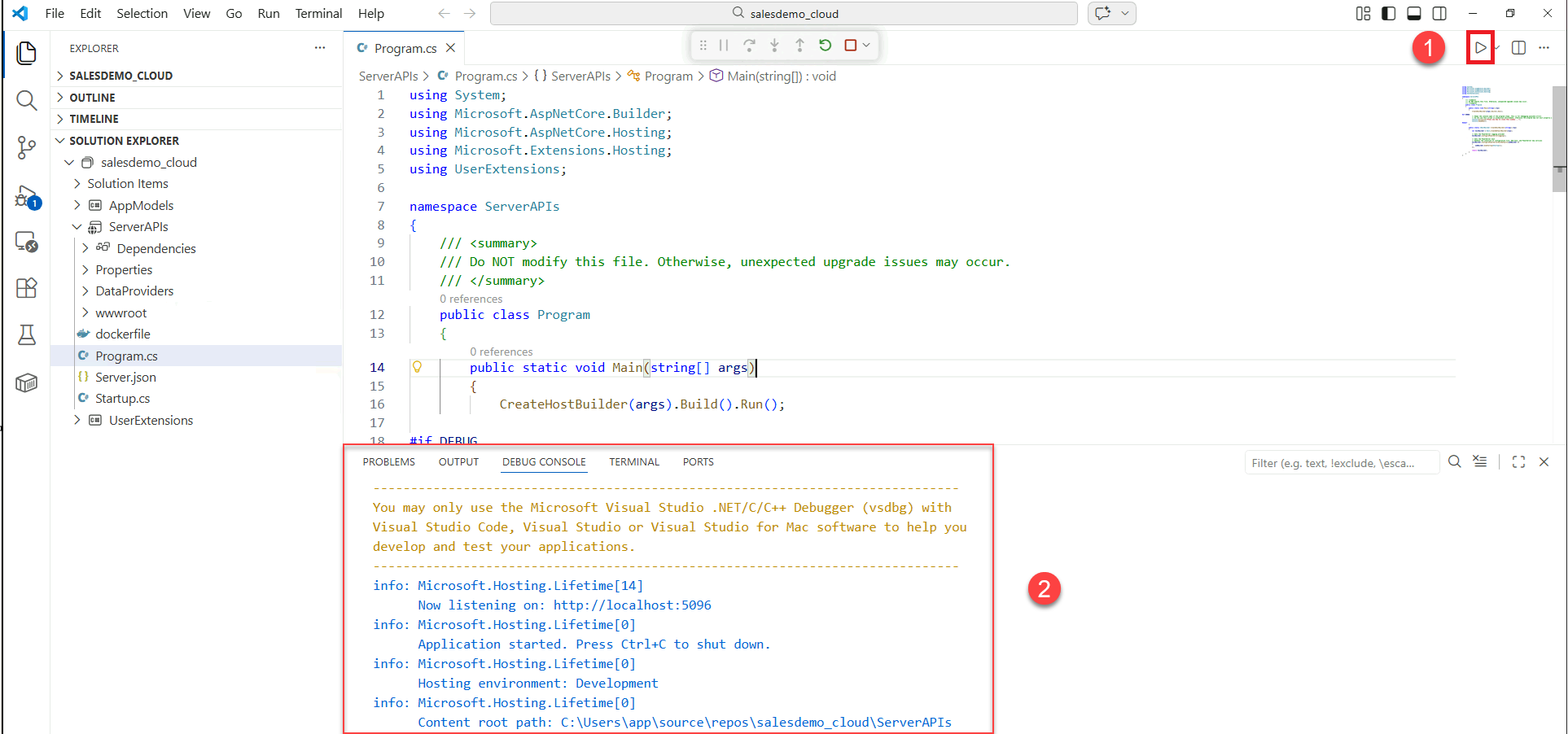
Task: Click the lightbulb code action on line 14
Action: pos(417,367)
